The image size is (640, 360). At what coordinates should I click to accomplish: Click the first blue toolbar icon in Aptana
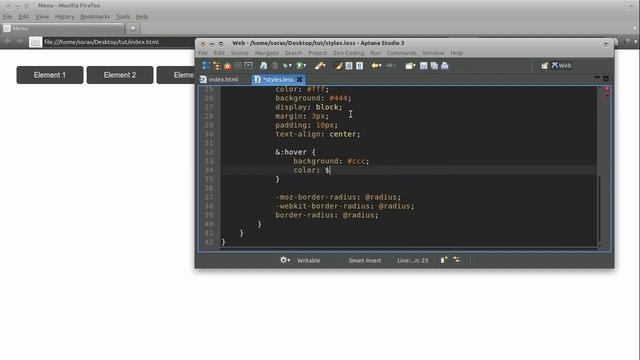206,66
